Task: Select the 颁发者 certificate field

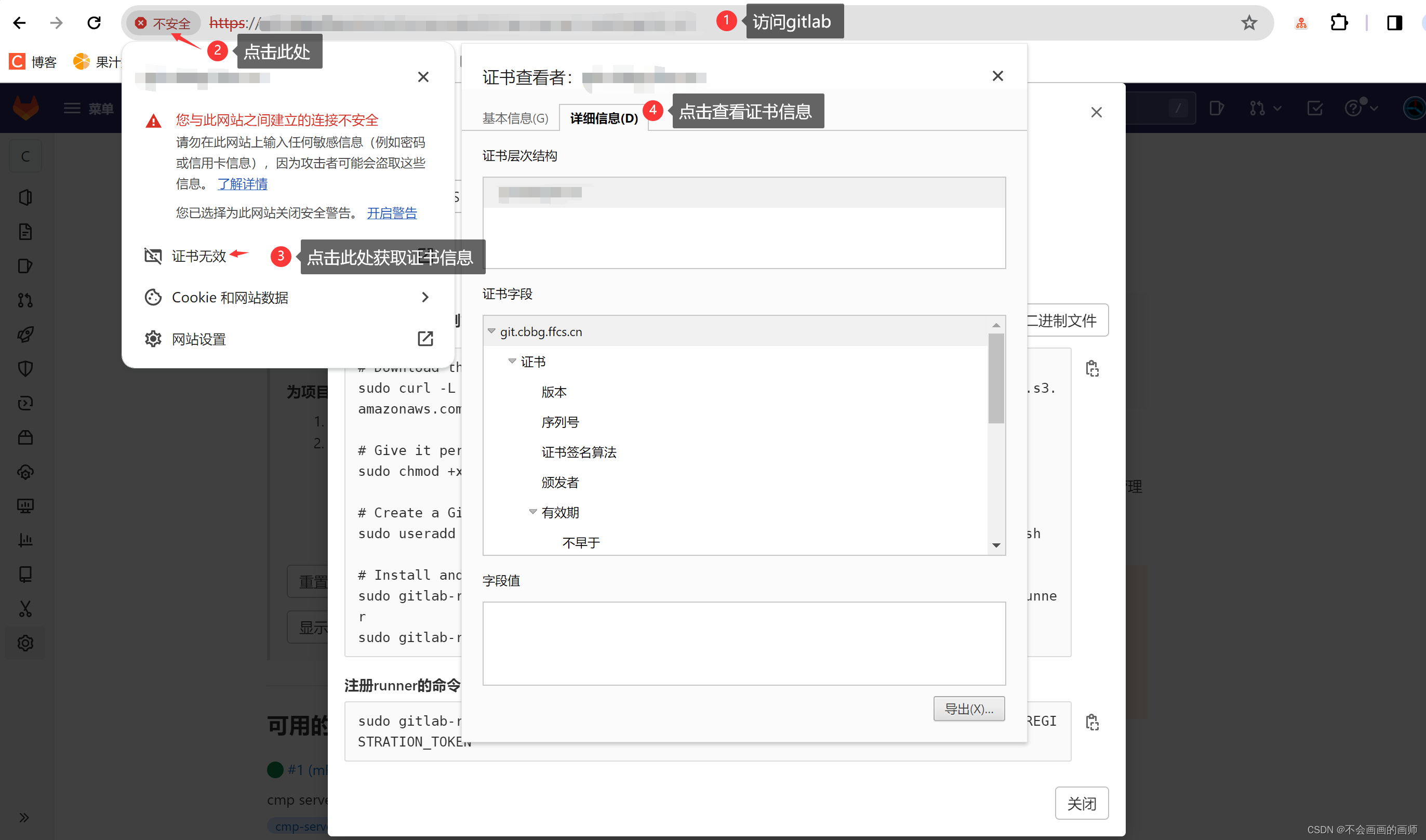Action: (x=559, y=482)
